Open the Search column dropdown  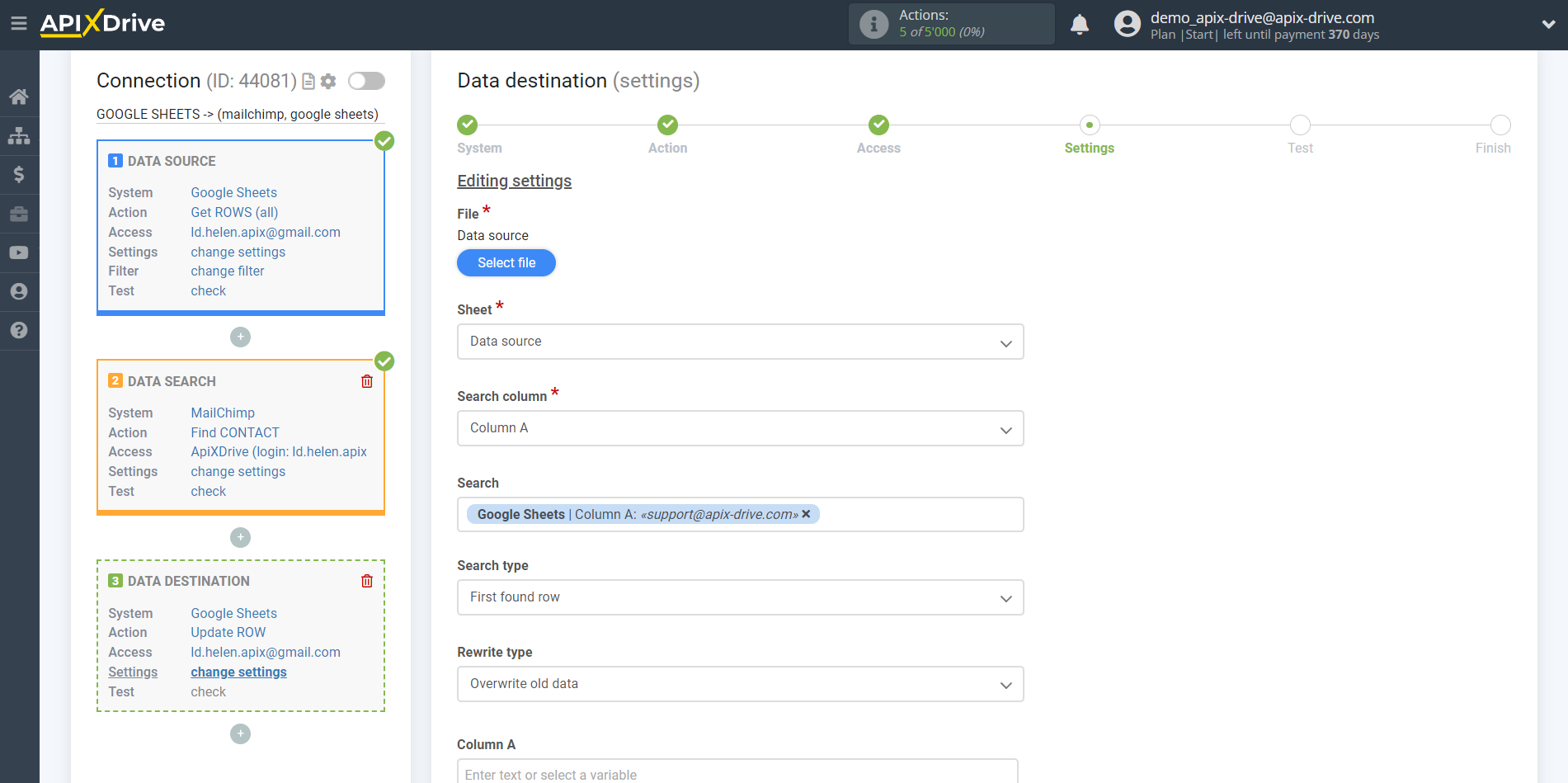(x=740, y=428)
